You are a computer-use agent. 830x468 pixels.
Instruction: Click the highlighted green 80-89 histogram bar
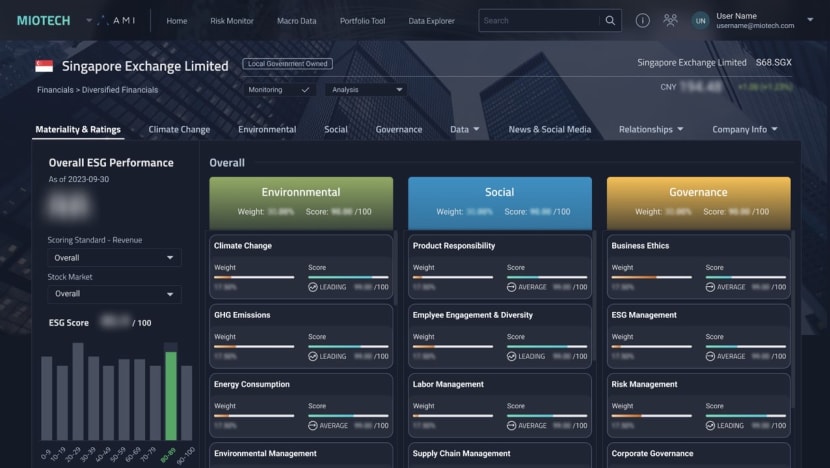[170, 395]
